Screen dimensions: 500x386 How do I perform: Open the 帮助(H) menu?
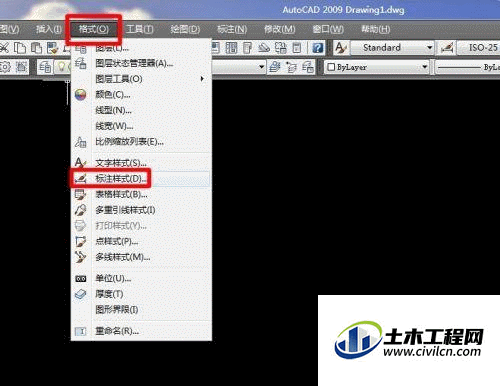click(376, 29)
